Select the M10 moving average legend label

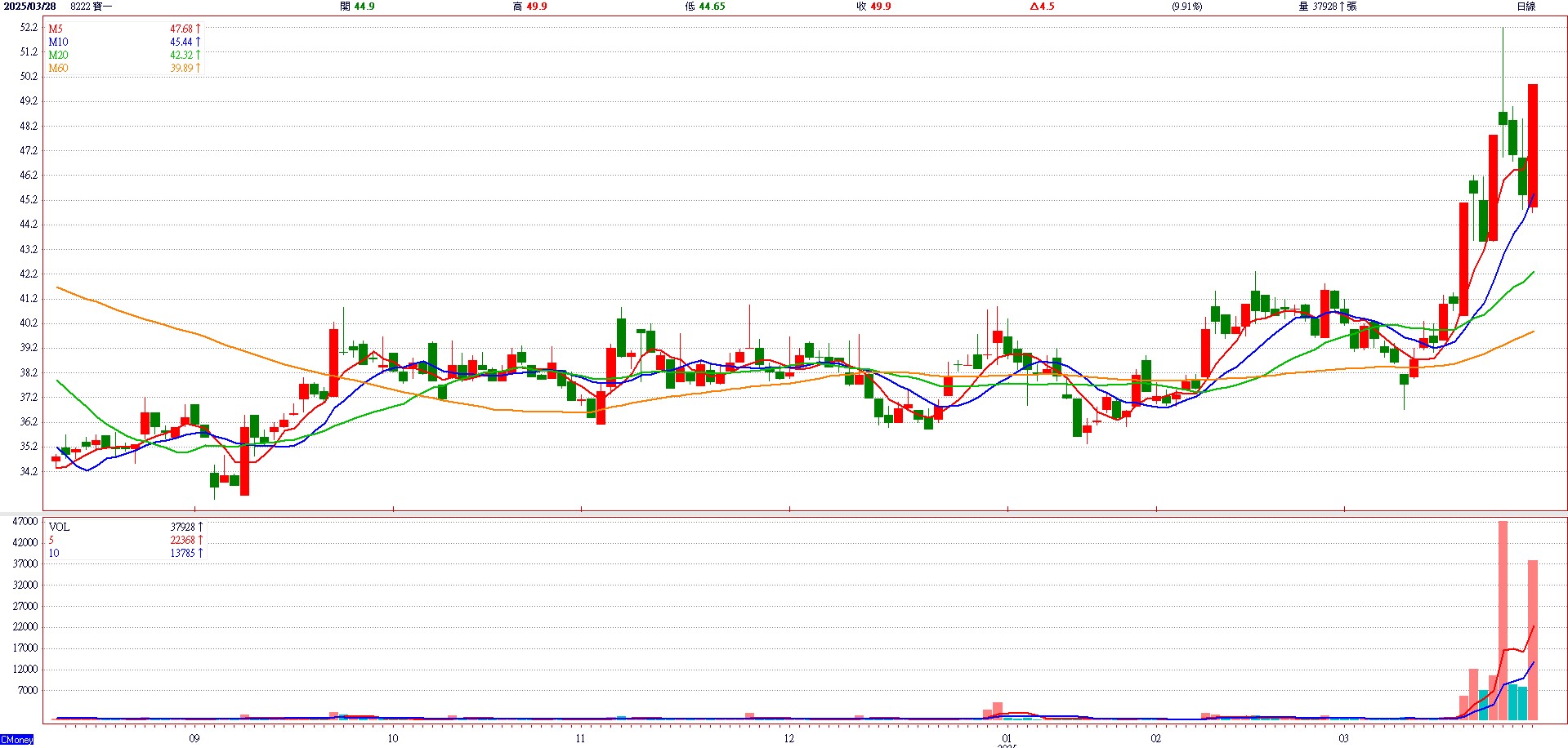tap(58, 42)
